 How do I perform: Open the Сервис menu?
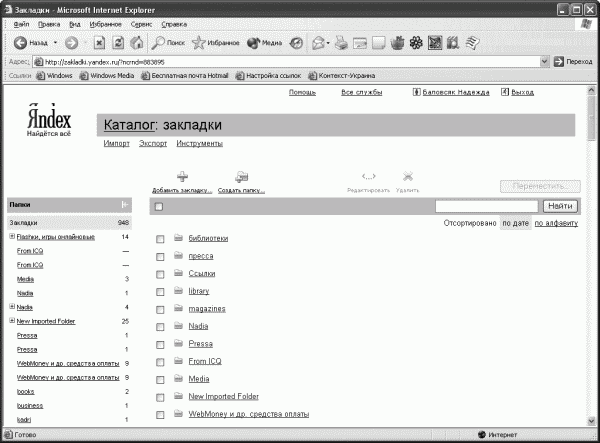coord(141,24)
